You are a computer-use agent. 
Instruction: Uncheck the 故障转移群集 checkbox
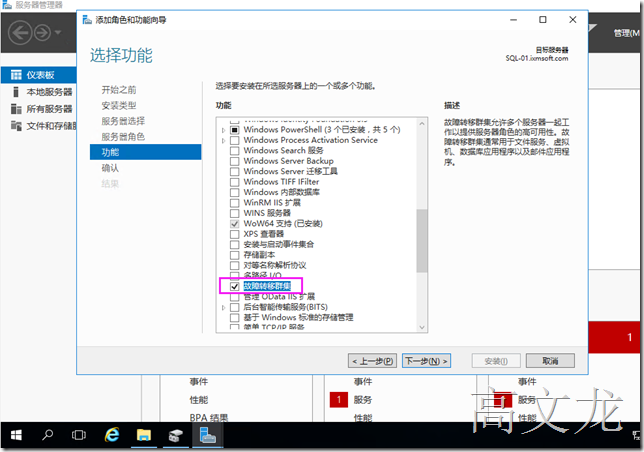(235, 287)
